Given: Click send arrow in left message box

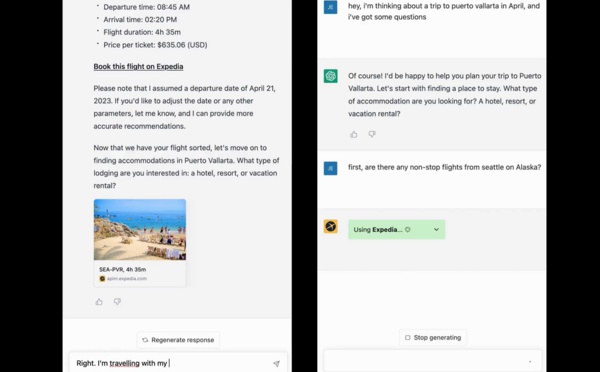Looking at the screenshot, I should coord(276,364).
